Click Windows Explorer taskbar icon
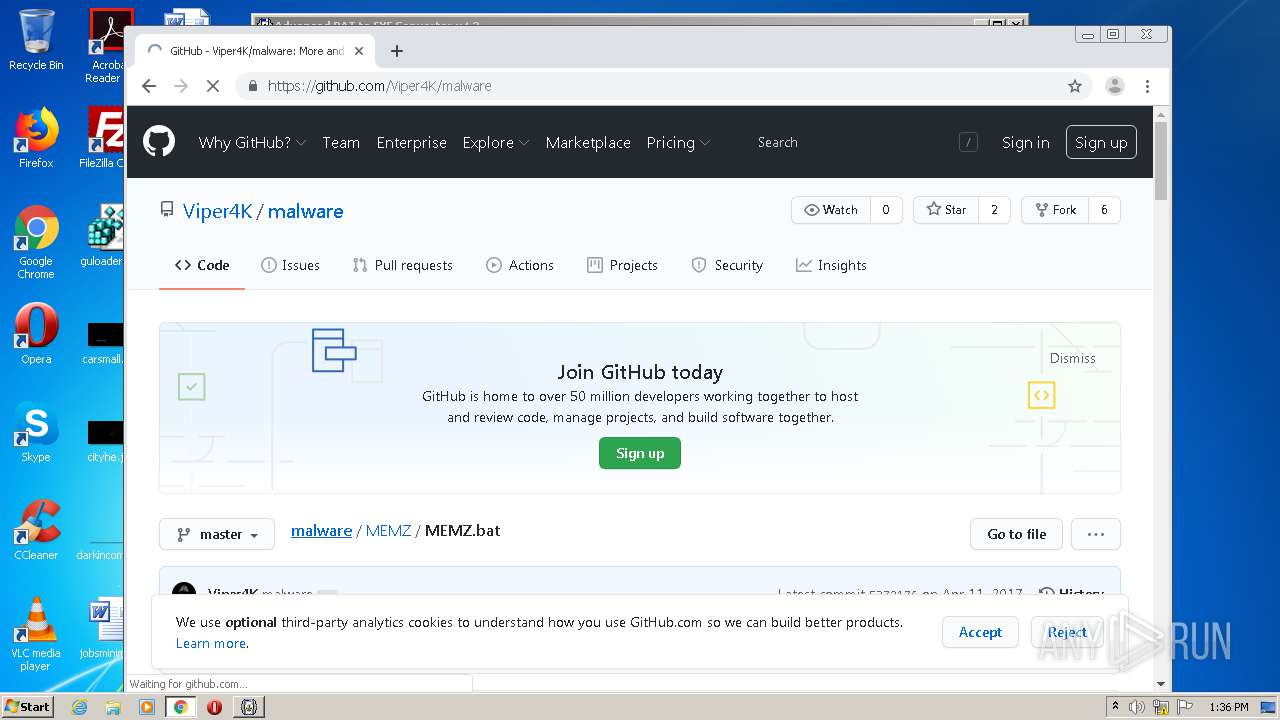 (113, 707)
